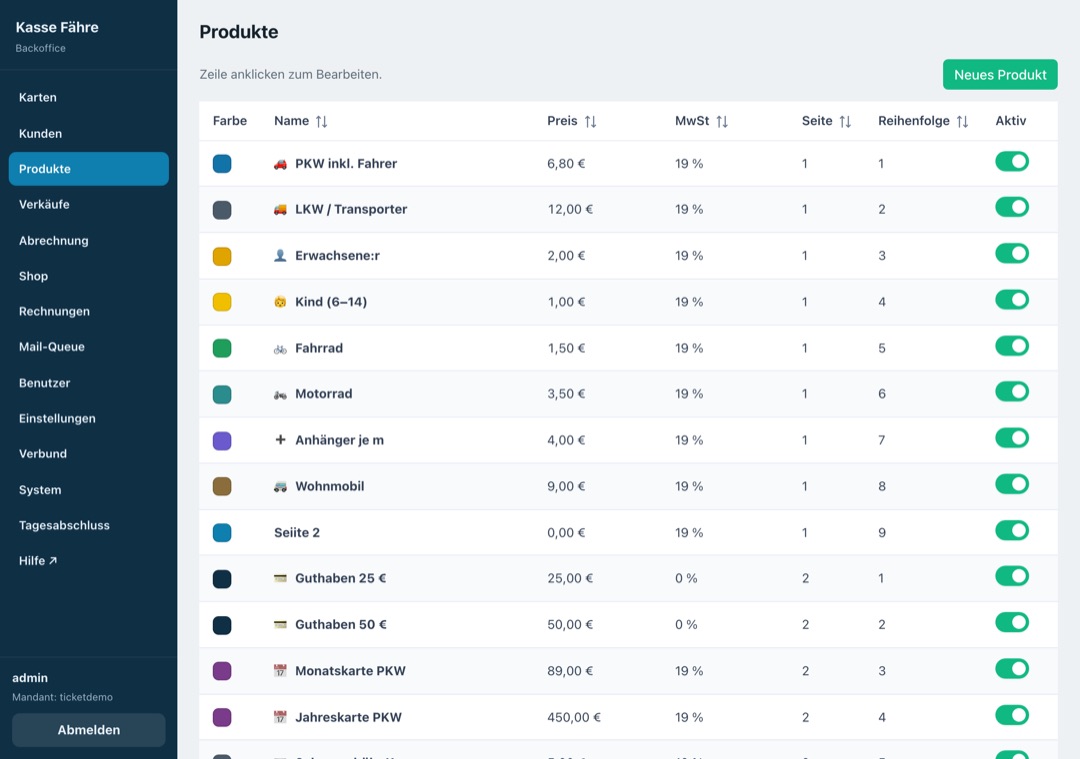Click the motorcycle icon beside Motorrad

pyautogui.click(x=280, y=394)
